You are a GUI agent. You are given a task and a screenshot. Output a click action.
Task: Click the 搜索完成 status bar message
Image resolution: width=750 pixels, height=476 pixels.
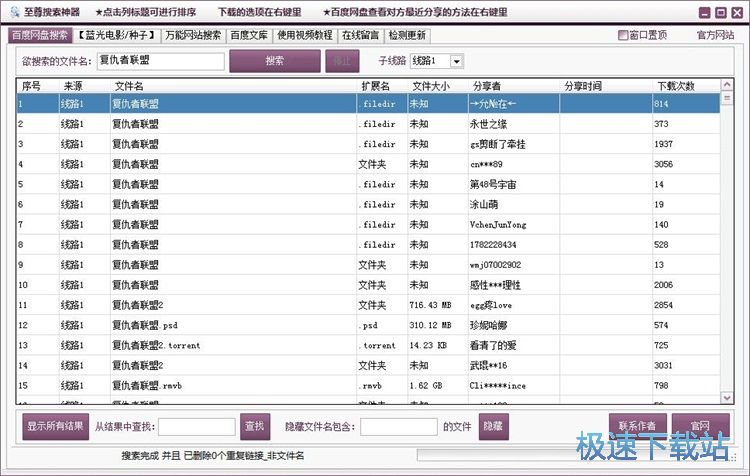[x=212, y=455]
